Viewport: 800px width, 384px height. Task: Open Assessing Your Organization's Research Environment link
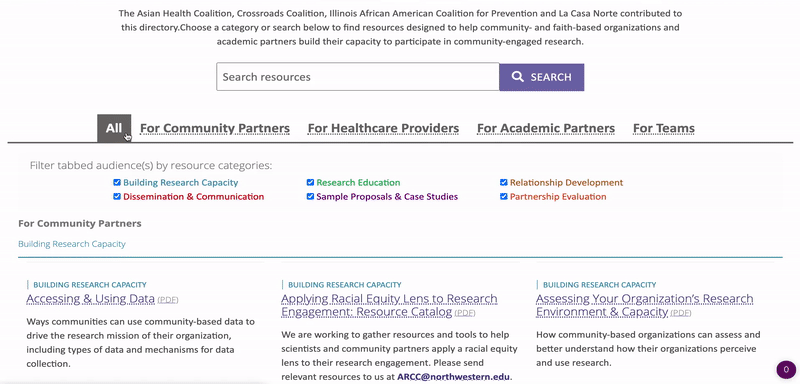click(x=644, y=305)
